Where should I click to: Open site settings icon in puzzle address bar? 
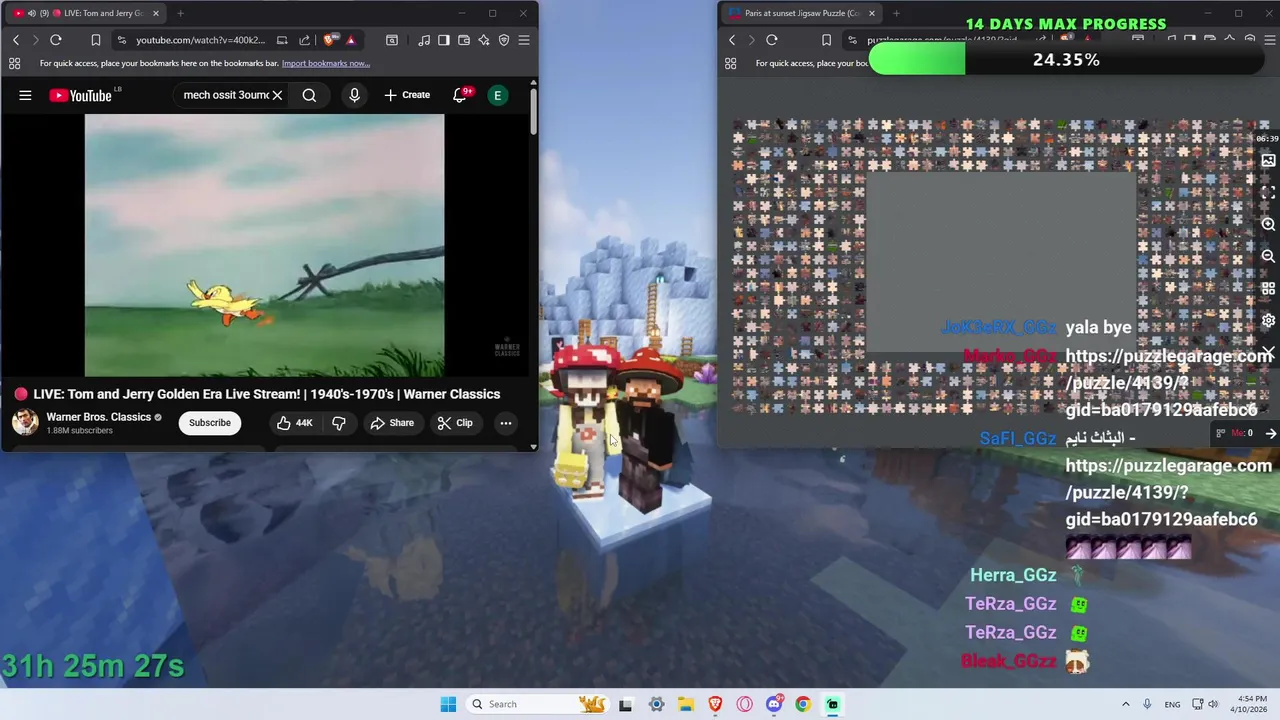click(852, 40)
